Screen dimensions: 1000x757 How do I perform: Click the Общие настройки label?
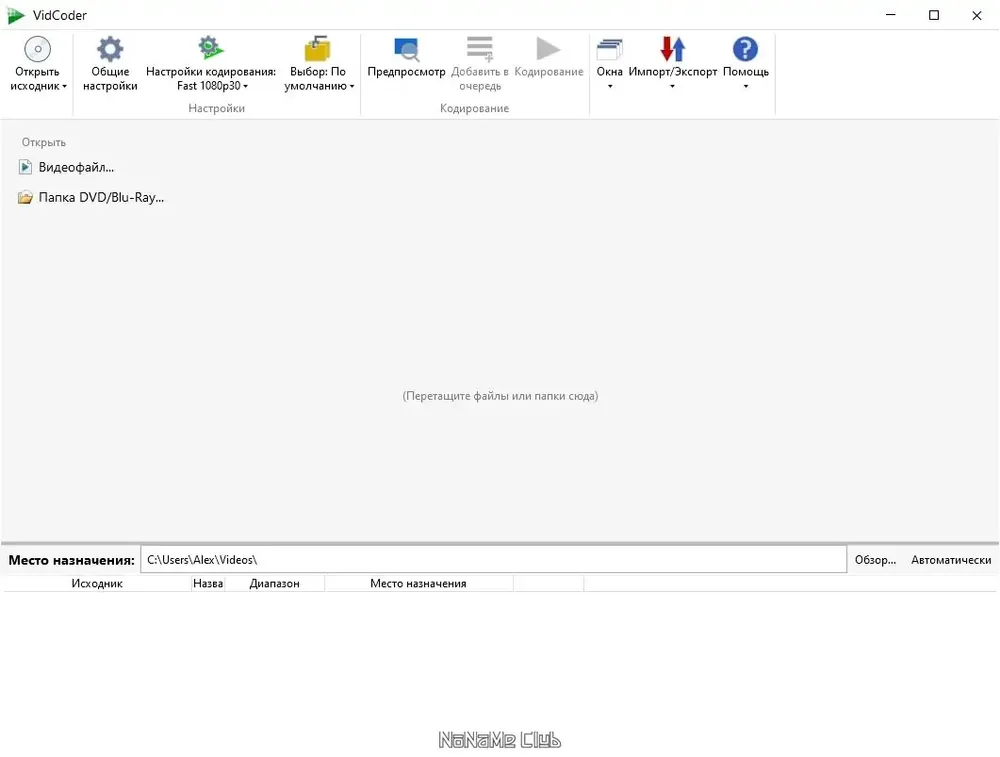110,78
